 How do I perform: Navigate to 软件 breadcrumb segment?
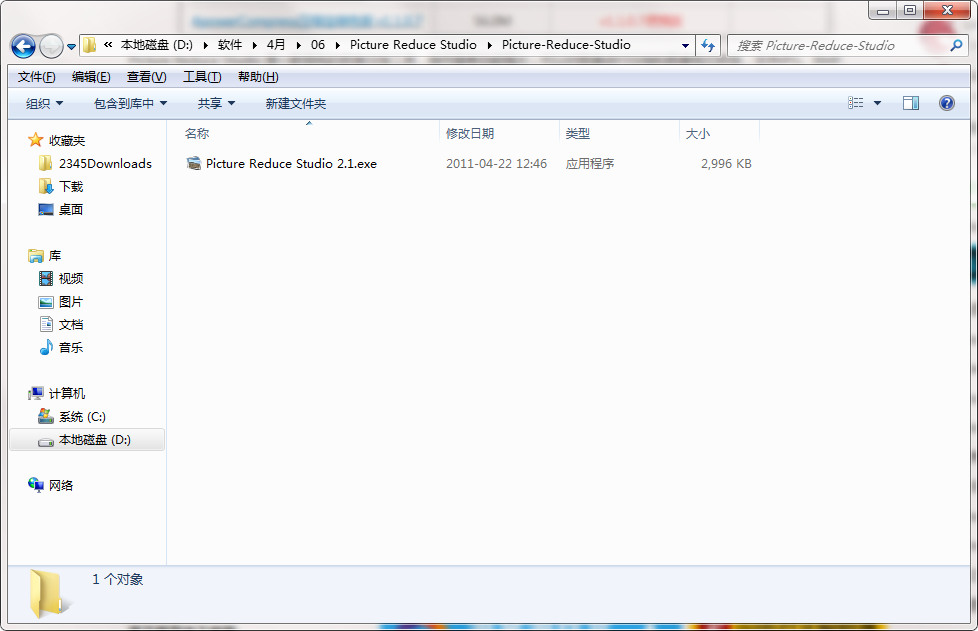coord(230,45)
